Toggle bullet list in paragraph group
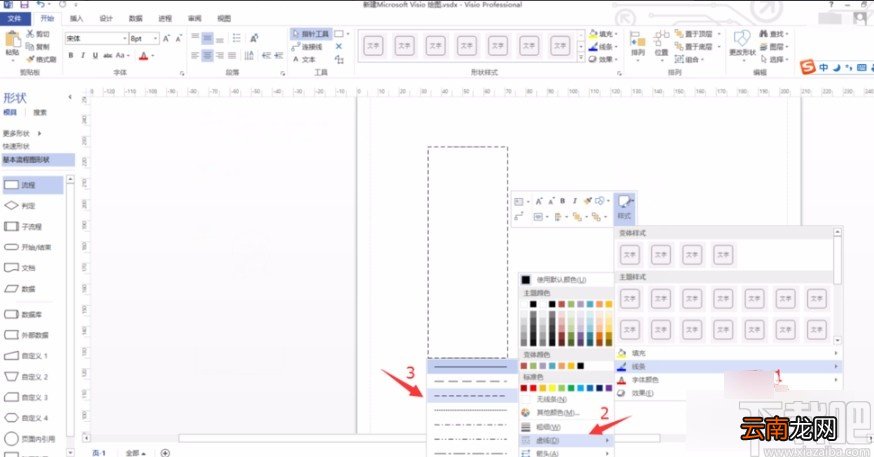Image resolution: width=874 pixels, height=457 pixels. point(237,38)
